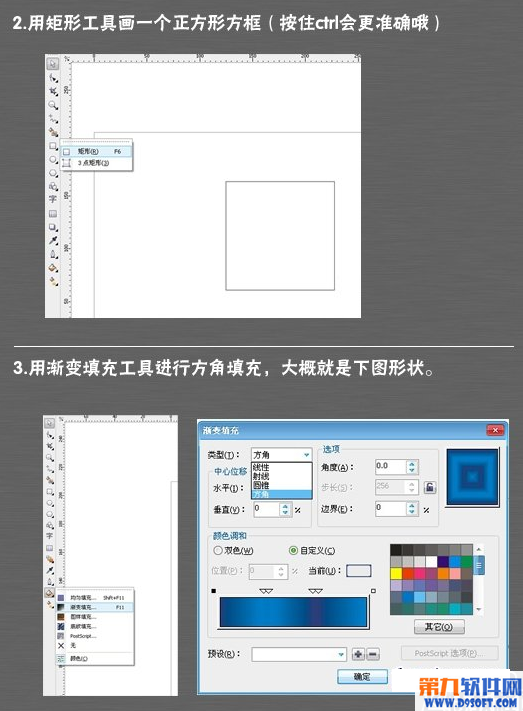Click the minus button to remove a preset
This screenshot has width=523, height=711.
click(372, 654)
